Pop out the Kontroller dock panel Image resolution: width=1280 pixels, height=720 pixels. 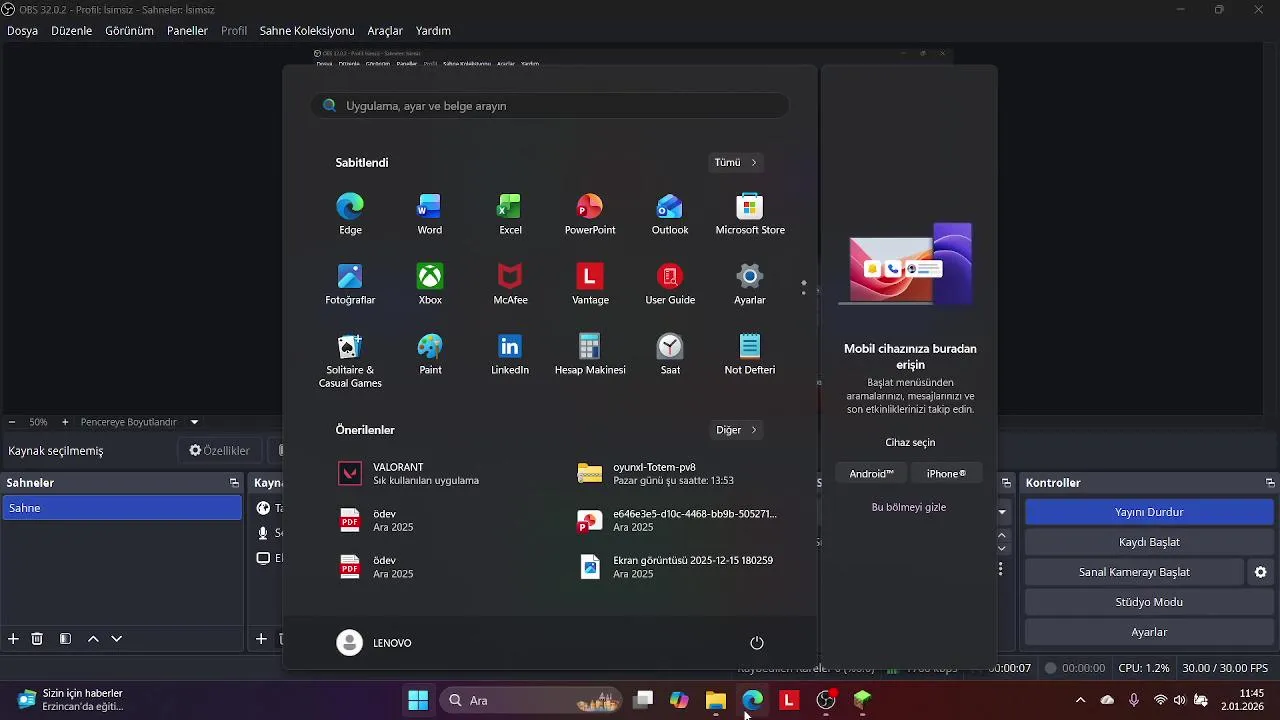(1270, 483)
